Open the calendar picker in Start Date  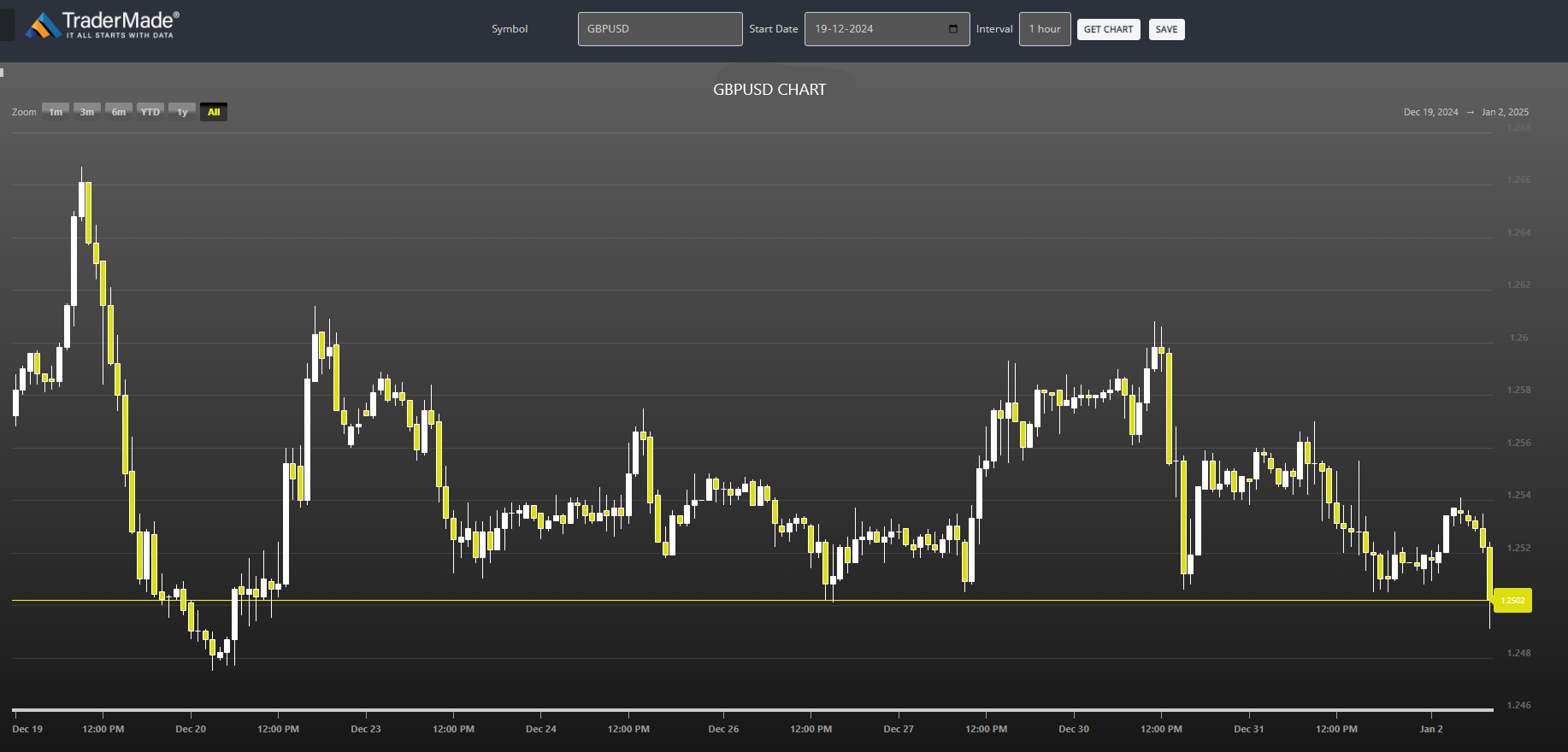953,29
